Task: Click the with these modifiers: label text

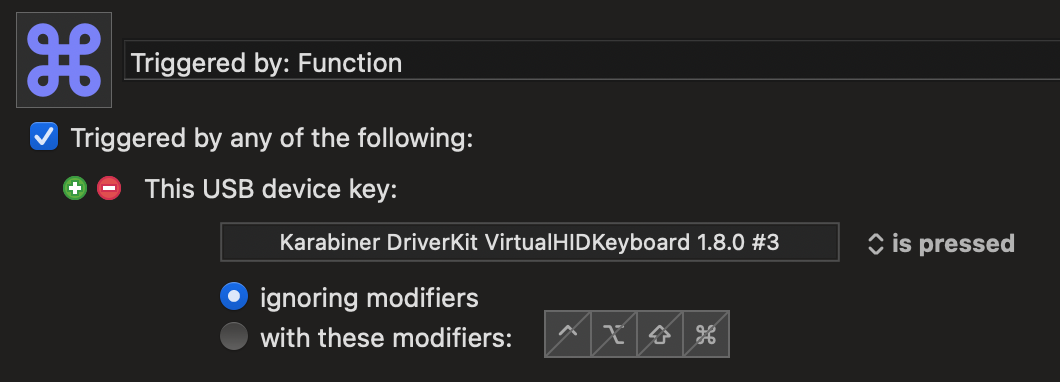Action: (386, 337)
